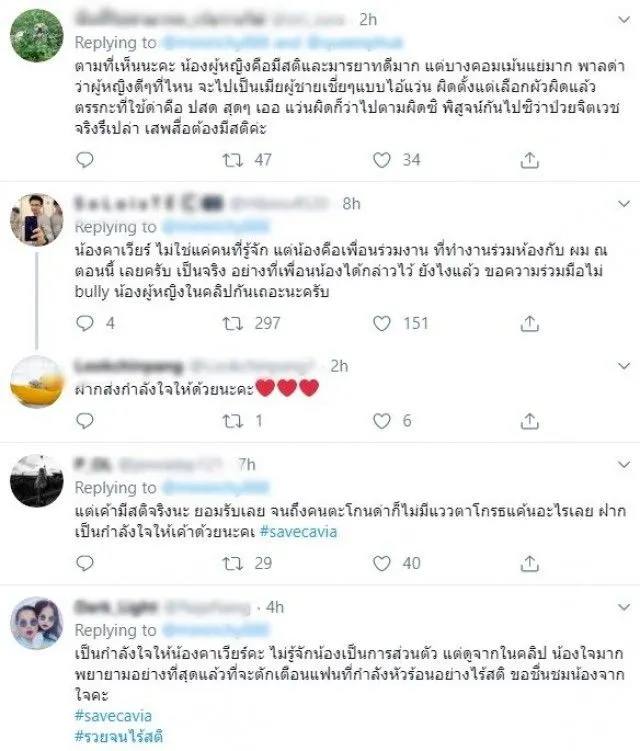Expand options chevron on the 7h tweet
Screen dimensions: 640x751
tap(624, 465)
